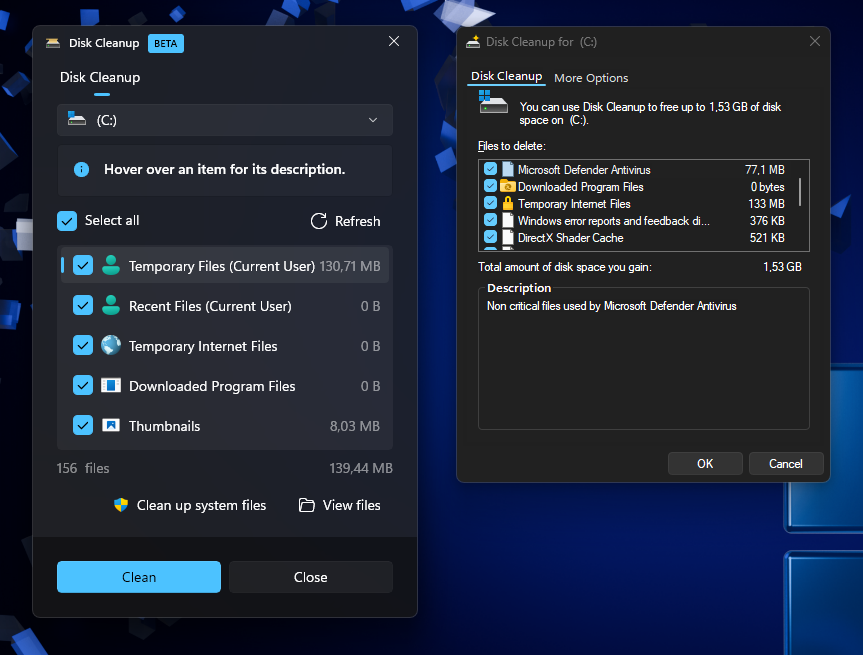863x655 pixels.
Task: Click the 1,53 GB total disk space gain value
Action: (782, 267)
